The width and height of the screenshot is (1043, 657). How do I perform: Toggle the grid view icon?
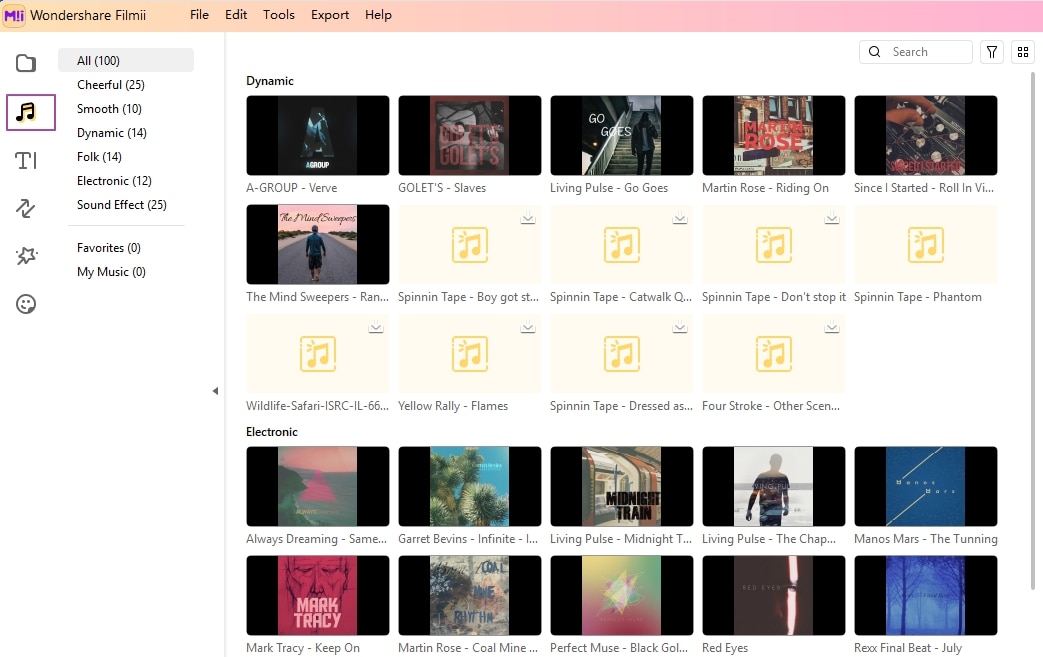(x=1022, y=52)
